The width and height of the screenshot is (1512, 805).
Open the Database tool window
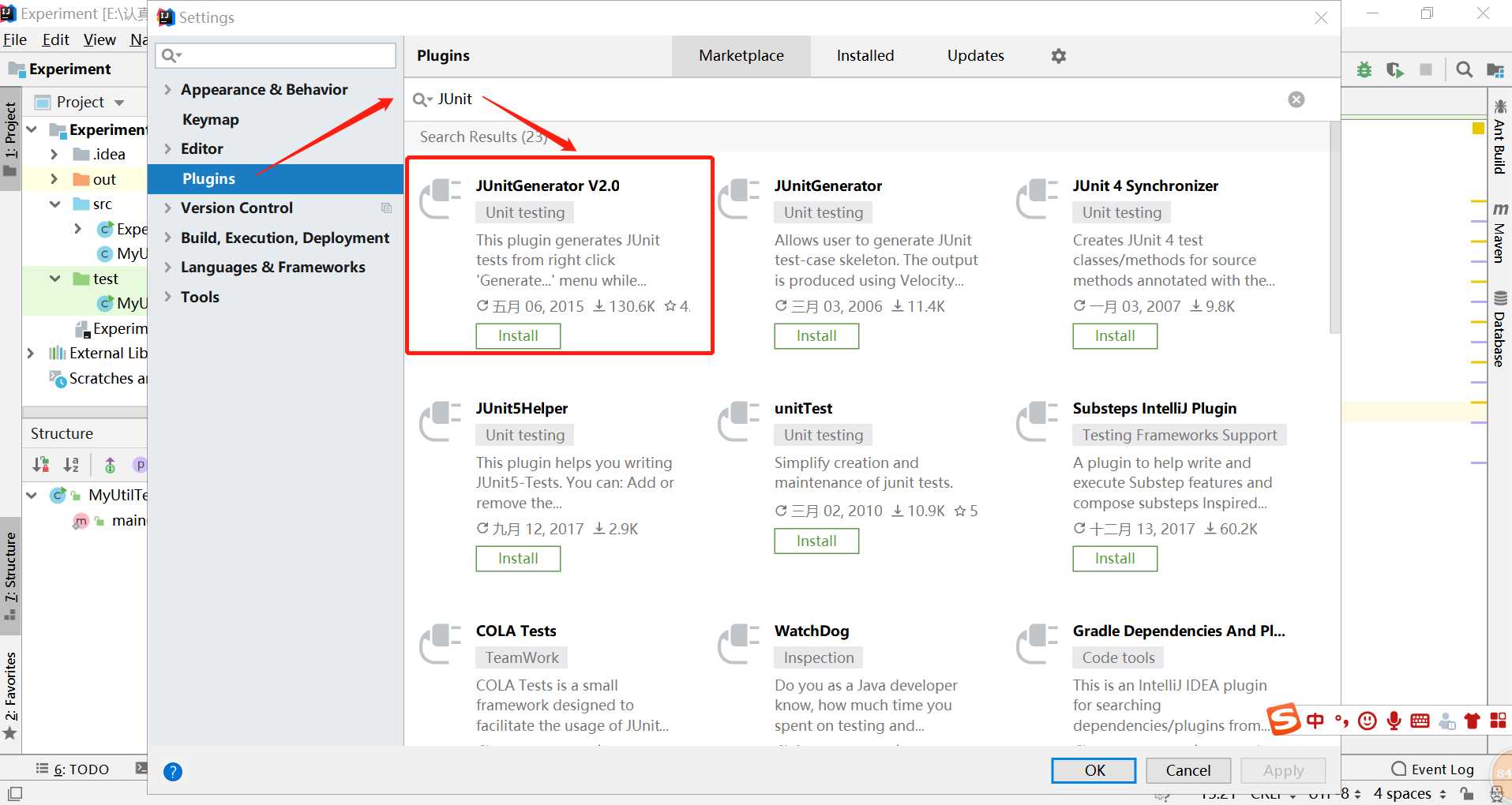[x=1499, y=329]
